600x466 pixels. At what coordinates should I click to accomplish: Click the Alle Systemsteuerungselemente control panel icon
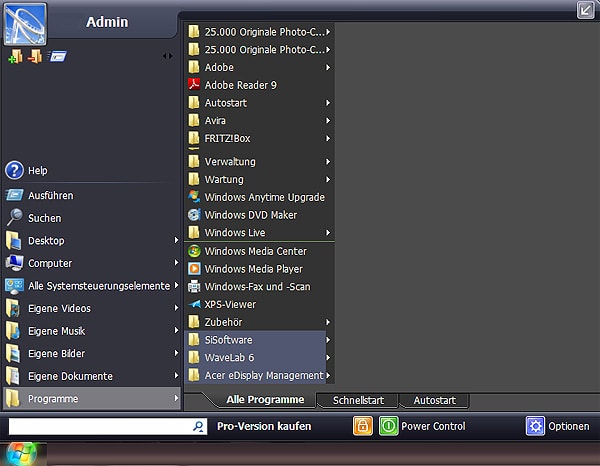[14, 286]
